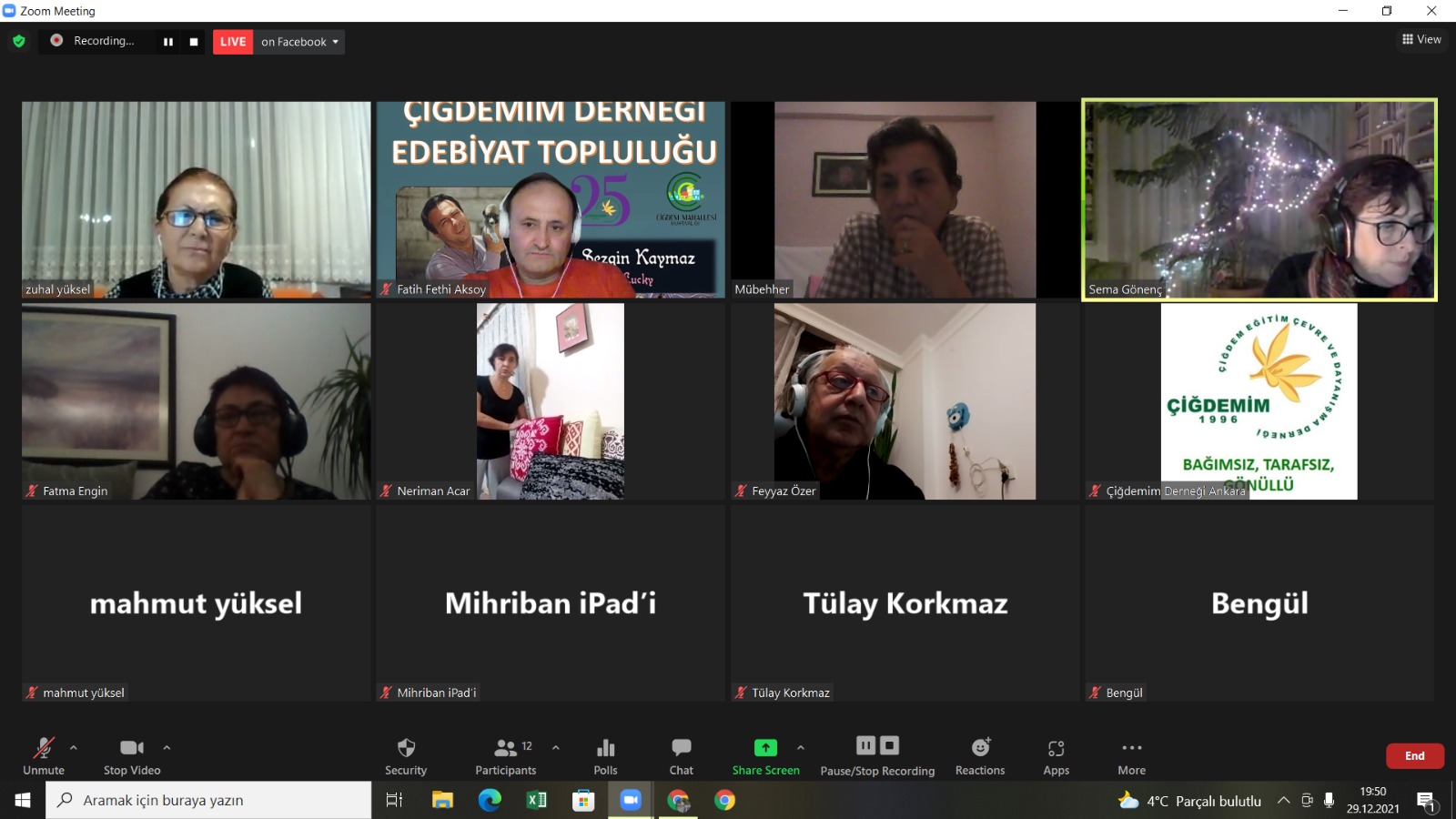Open Polls
This screenshot has width=1456, height=819.
click(x=606, y=756)
